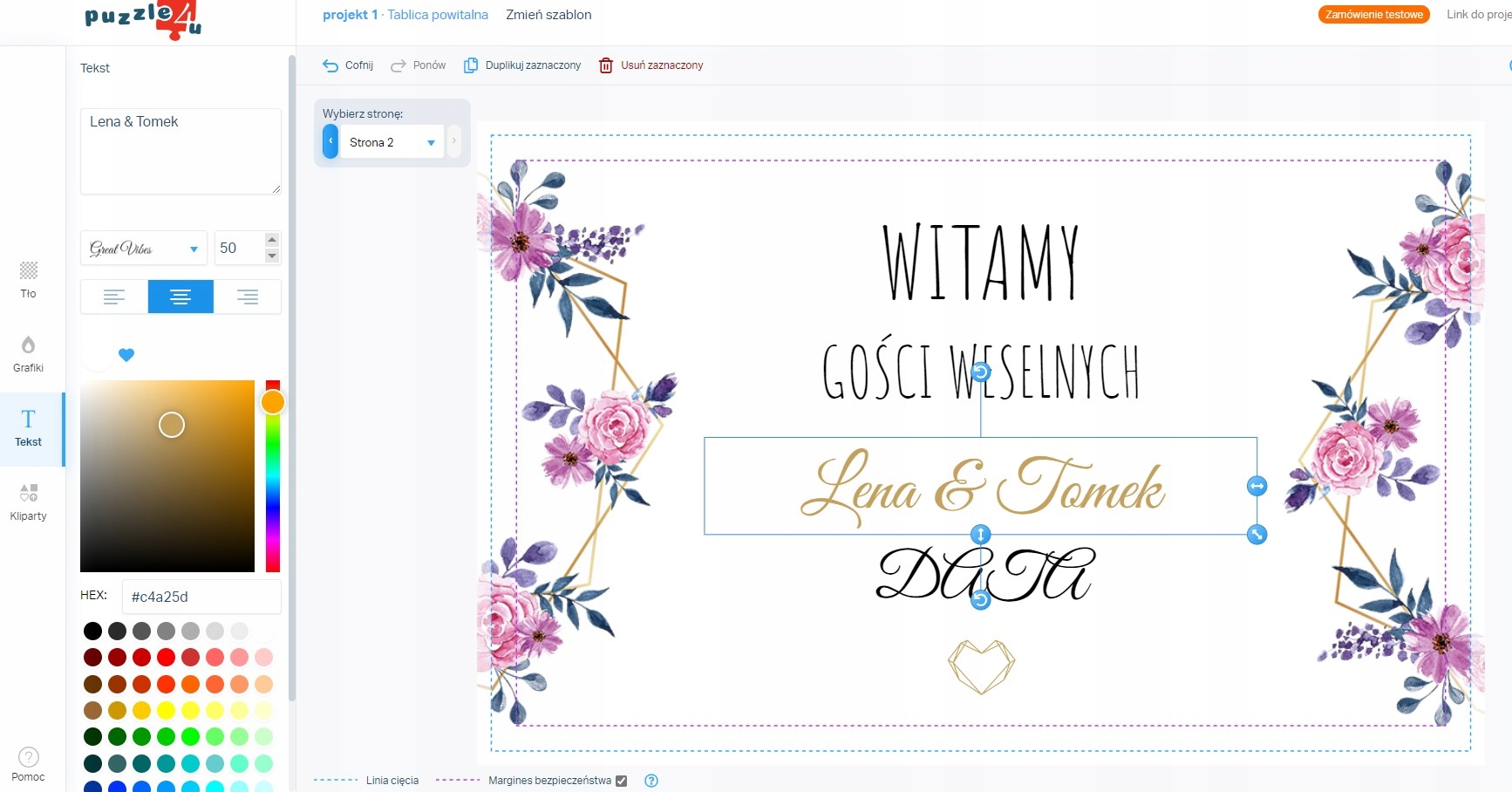Click the font size field showing 50
The image size is (1512, 792).
tap(238, 249)
